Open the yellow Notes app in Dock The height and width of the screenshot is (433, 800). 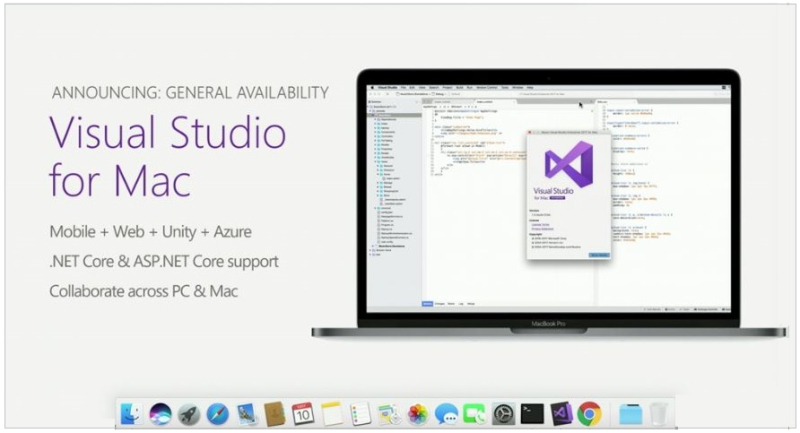pos(332,414)
